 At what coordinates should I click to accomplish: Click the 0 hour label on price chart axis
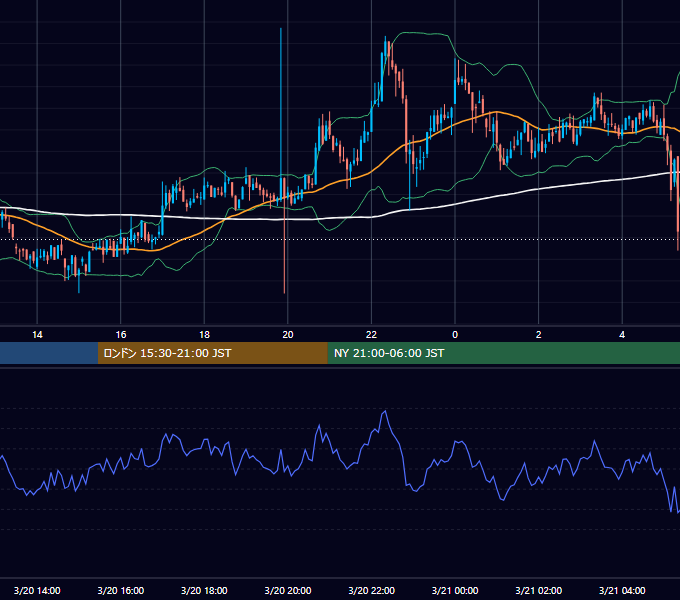click(455, 335)
